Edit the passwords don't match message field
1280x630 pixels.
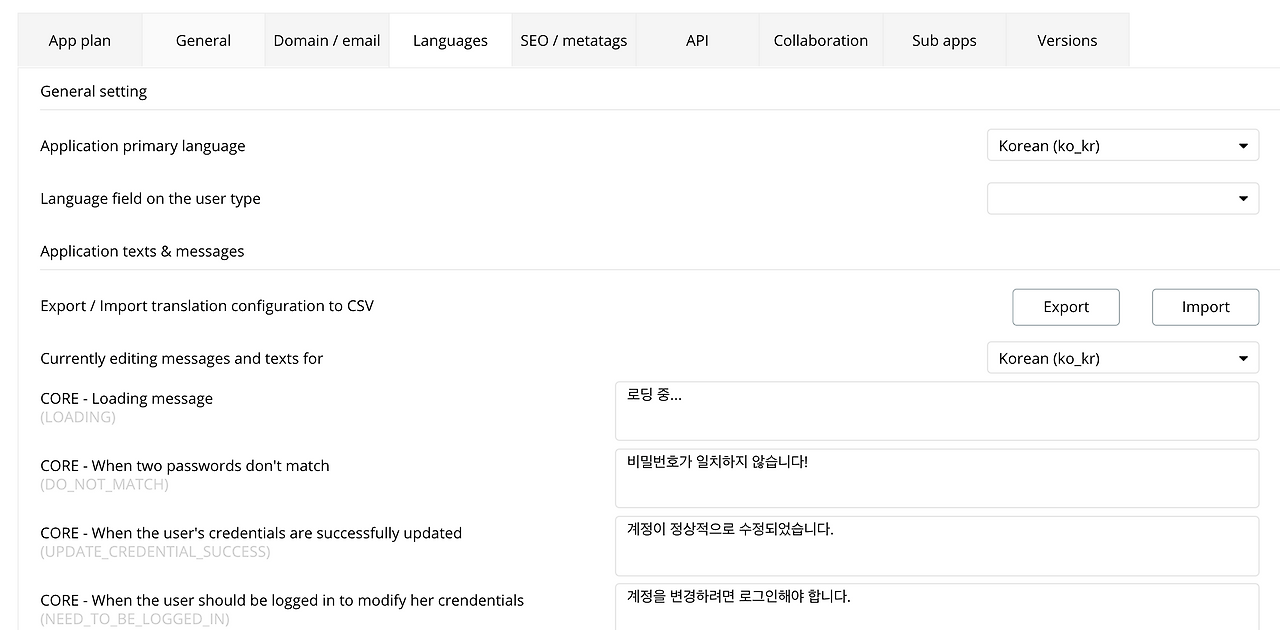click(937, 478)
